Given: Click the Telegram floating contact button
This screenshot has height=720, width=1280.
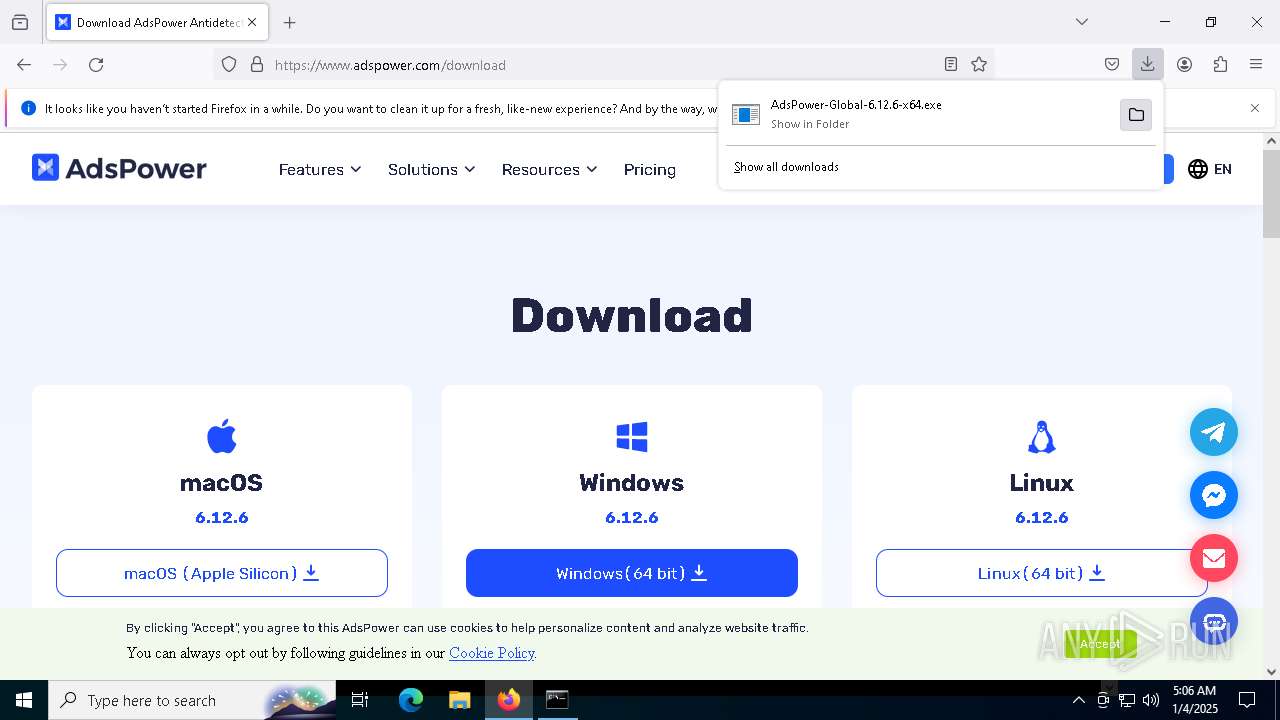Looking at the screenshot, I should pos(1214,432).
